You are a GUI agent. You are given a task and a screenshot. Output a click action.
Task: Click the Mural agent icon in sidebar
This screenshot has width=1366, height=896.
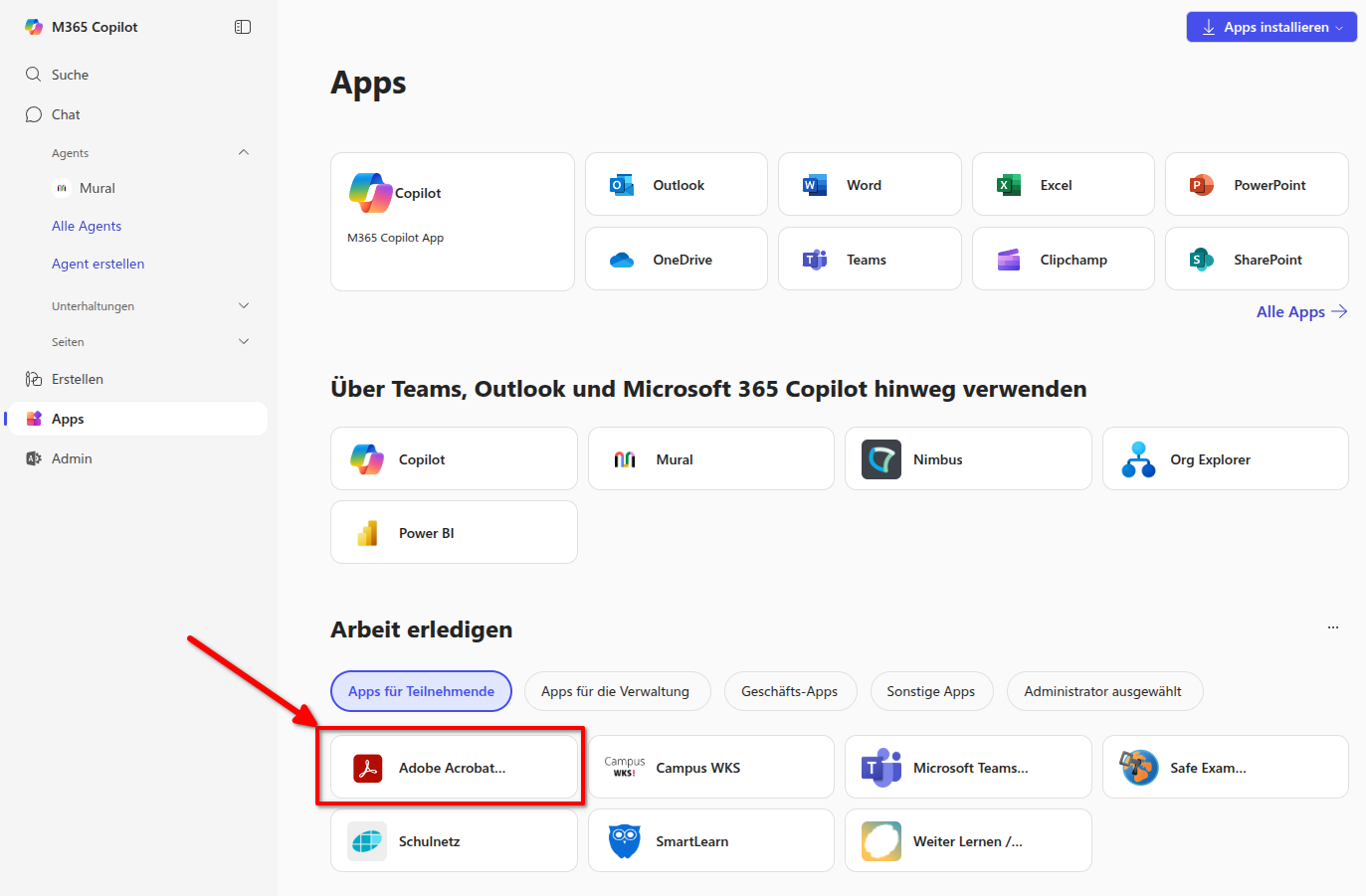pyautogui.click(x=62, y=188)
